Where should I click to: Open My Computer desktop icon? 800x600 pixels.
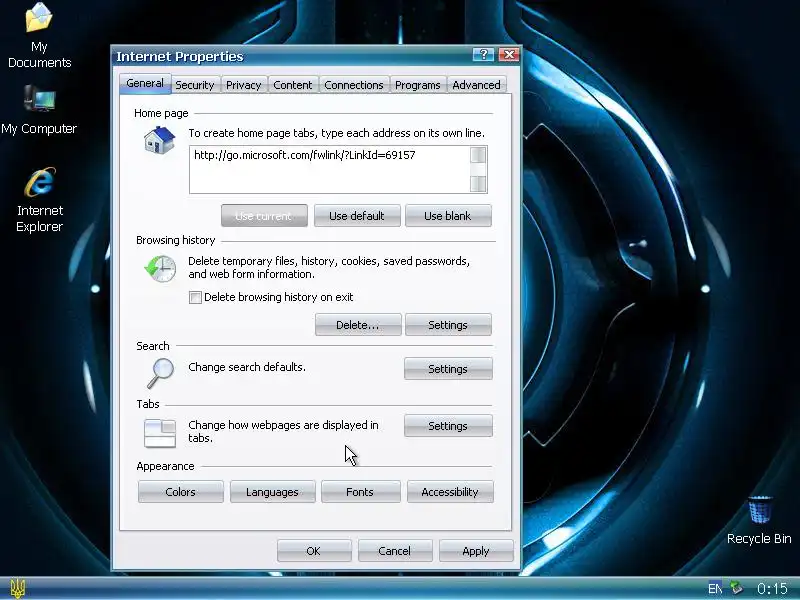click(39, 110)
